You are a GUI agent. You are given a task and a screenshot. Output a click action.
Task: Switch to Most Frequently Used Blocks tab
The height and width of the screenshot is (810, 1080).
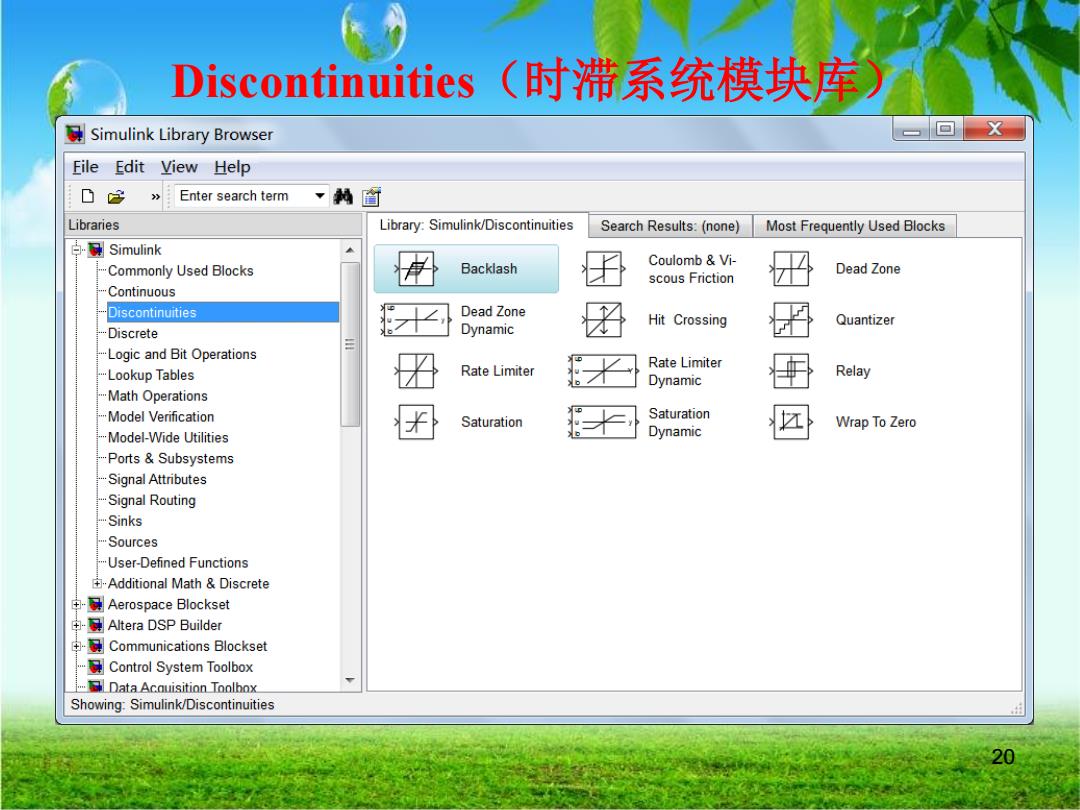[x=855, y=226]
